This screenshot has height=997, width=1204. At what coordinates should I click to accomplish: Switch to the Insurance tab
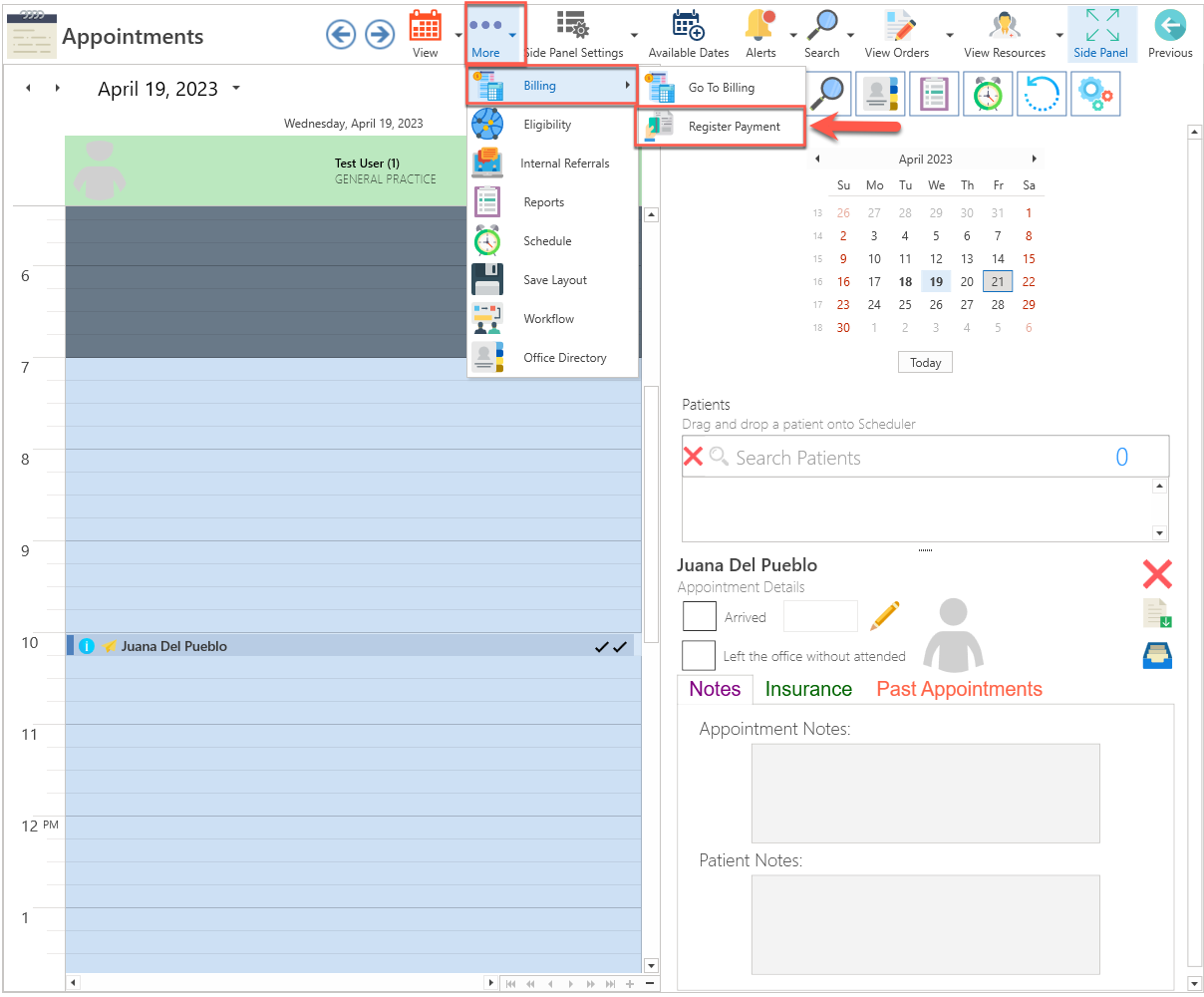pos(808,689)
